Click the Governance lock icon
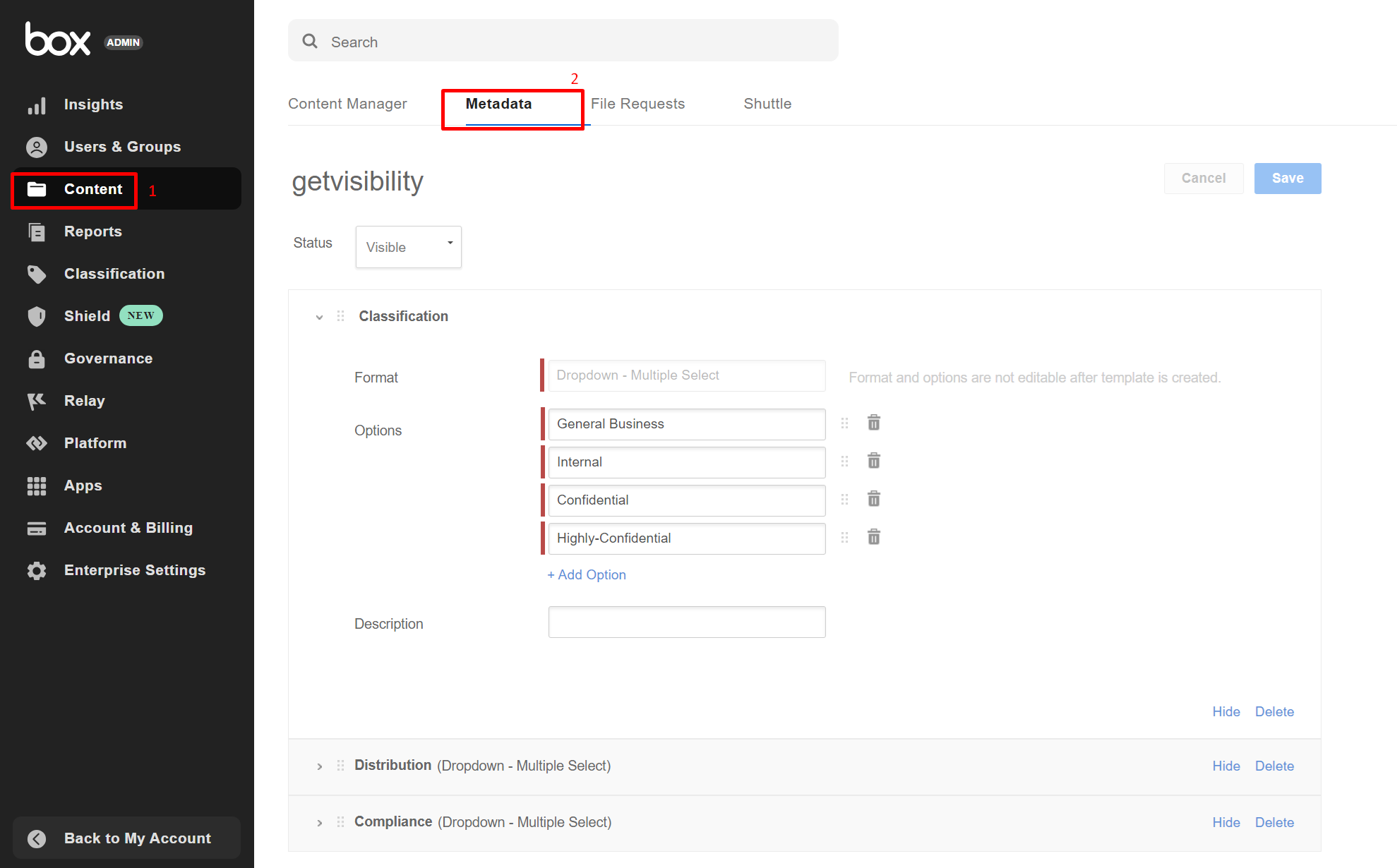 tap(37, 358)
